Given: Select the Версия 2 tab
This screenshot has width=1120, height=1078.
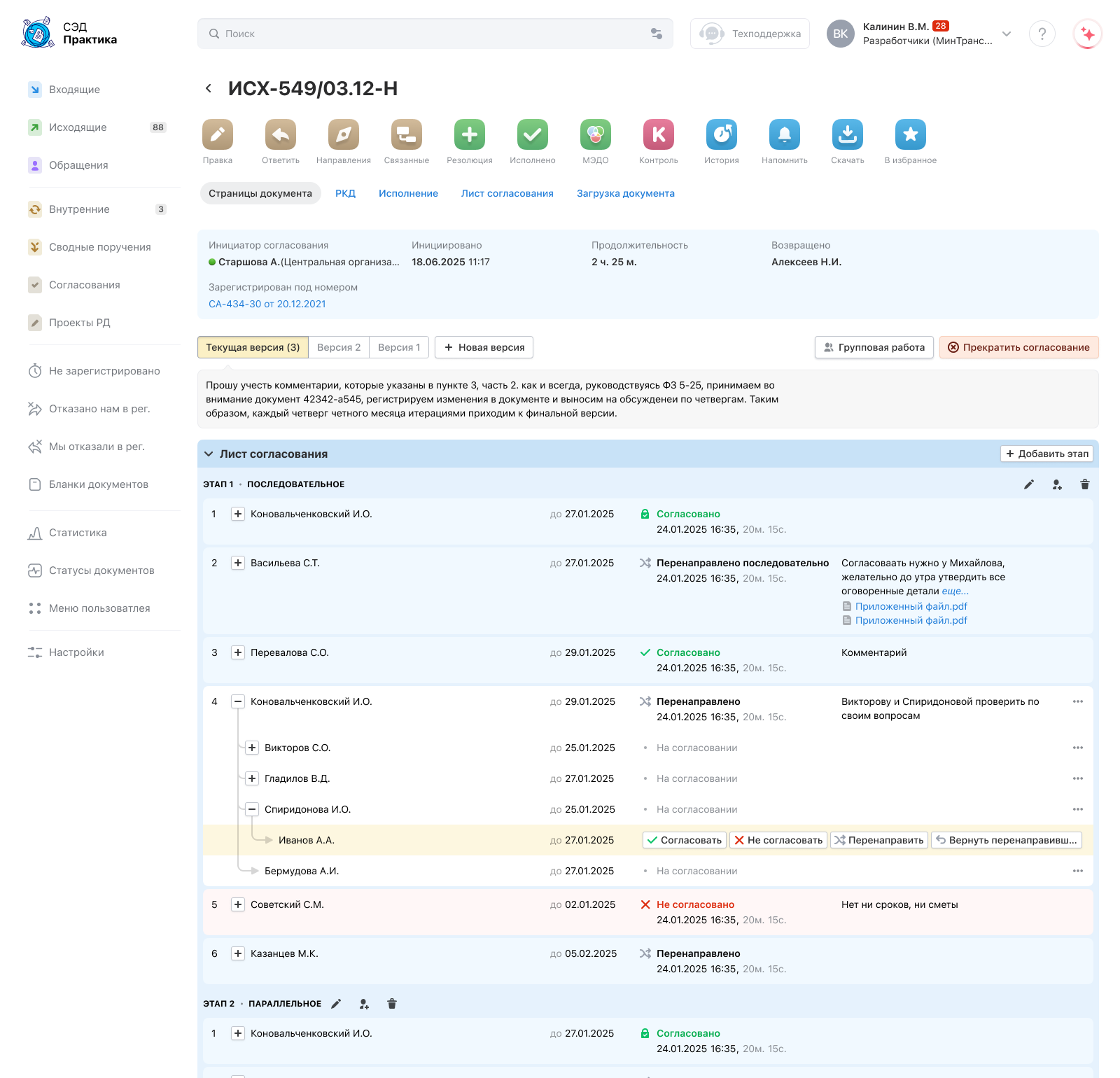Looking at the screenshot, I should [x=339, y=347].
